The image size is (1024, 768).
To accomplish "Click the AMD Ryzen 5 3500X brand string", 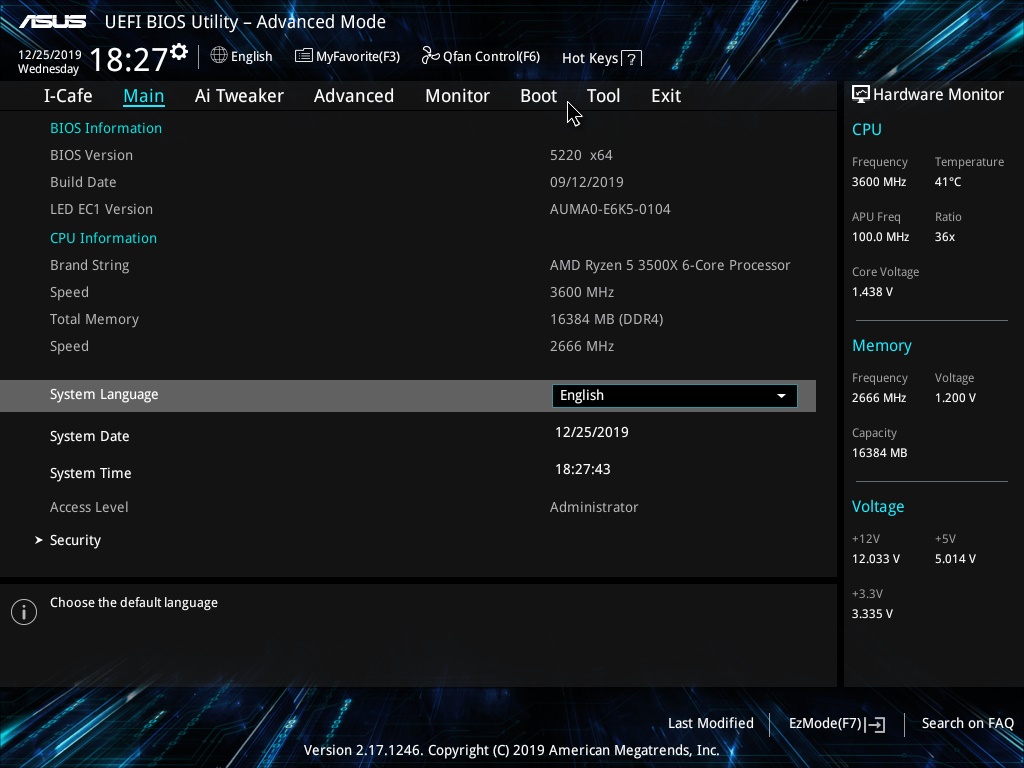I will click(x=670, y=265).
